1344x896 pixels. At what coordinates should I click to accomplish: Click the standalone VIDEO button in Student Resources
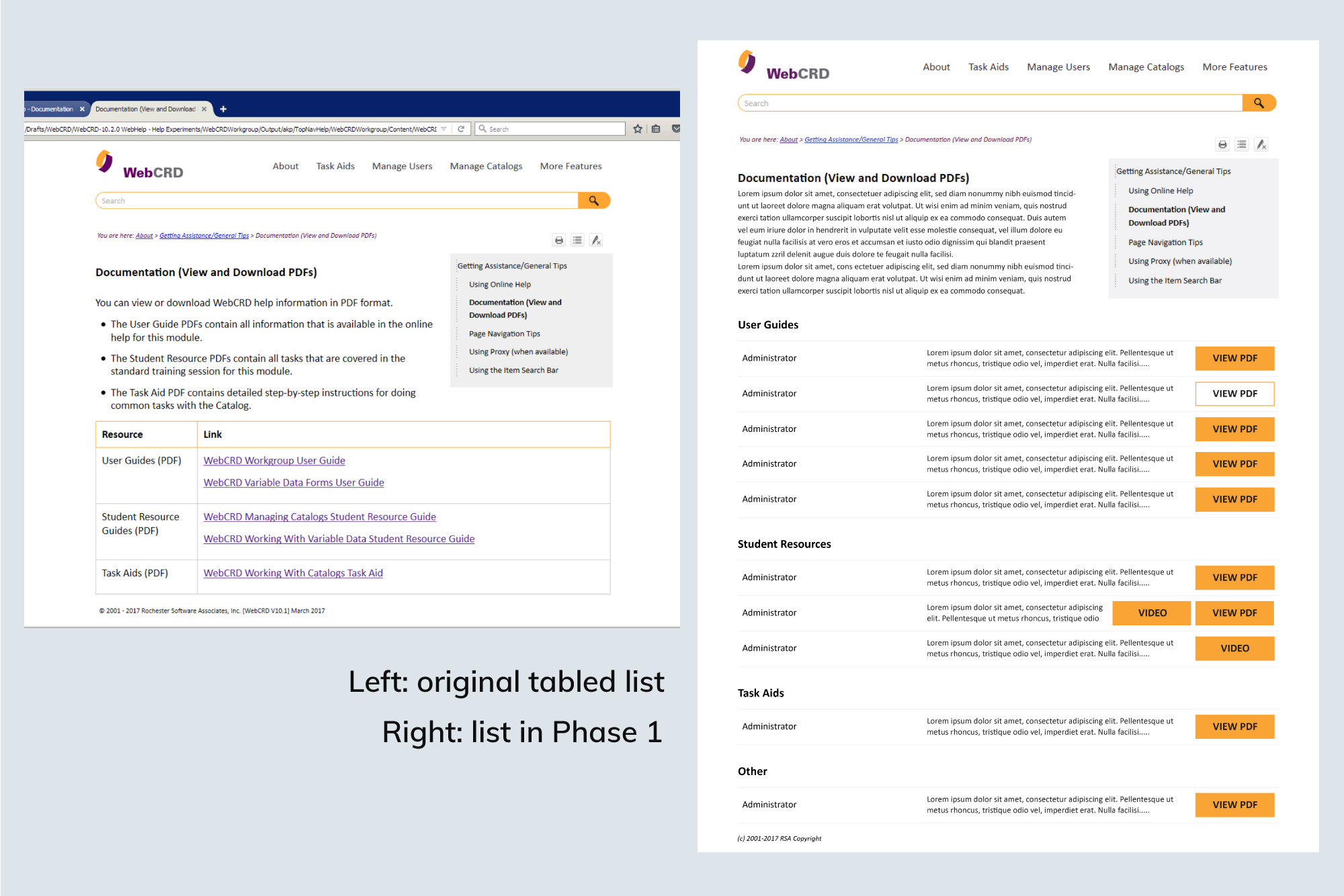tap(1235, 648)
